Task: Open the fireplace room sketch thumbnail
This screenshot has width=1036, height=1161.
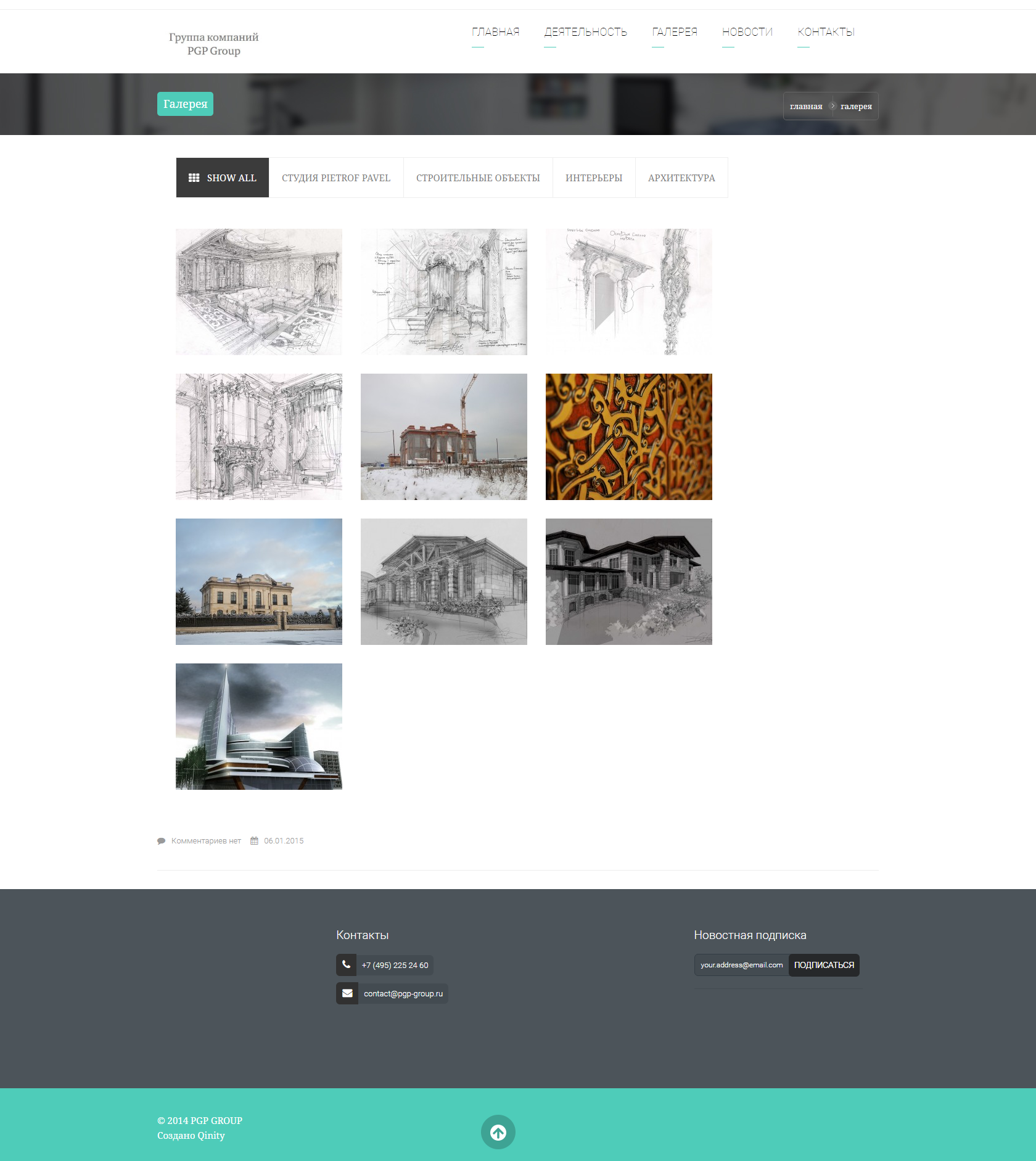Action: [x=259, y=437]
